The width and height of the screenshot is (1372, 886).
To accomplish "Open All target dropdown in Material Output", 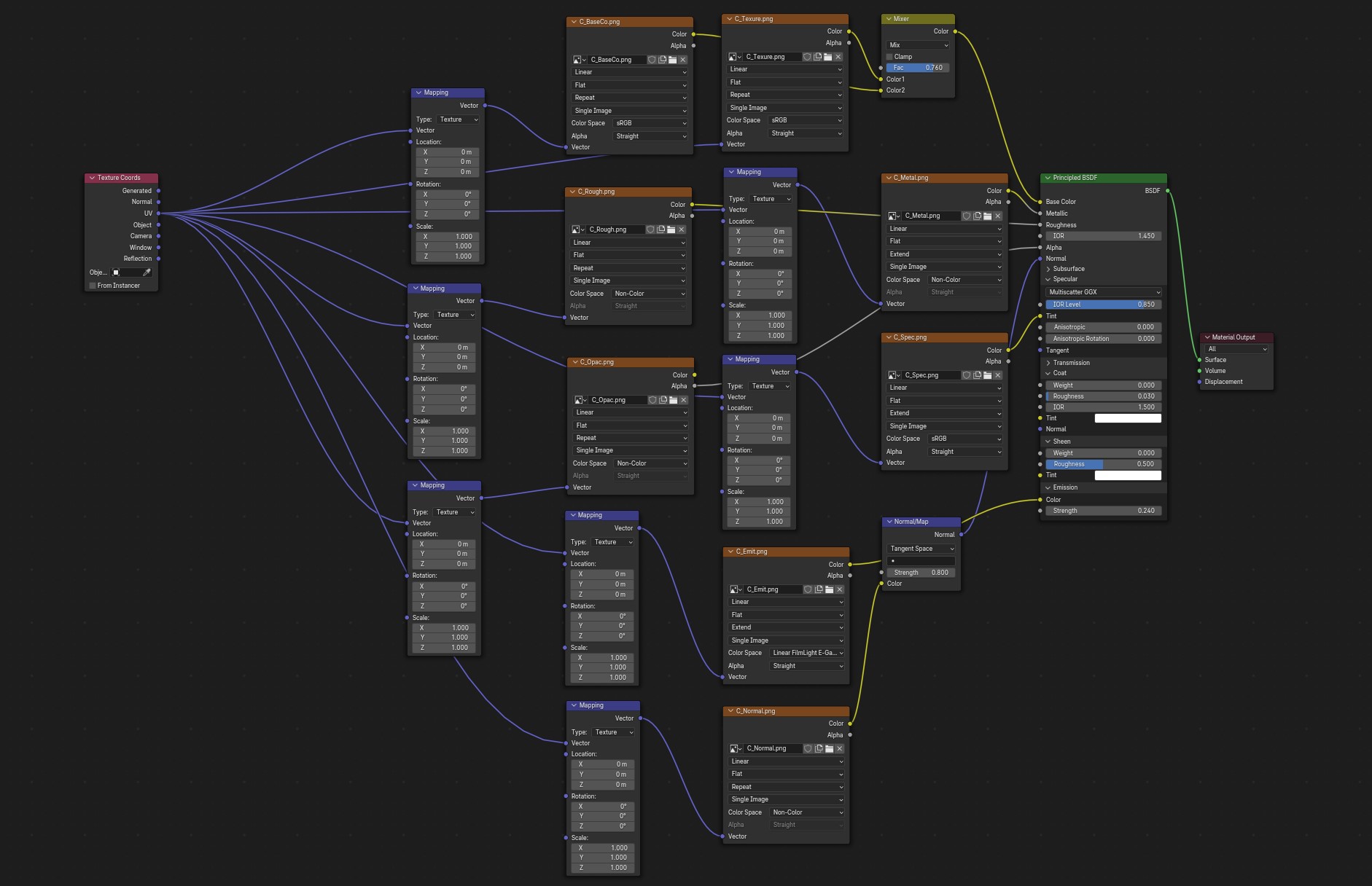I will (1236, 349).
